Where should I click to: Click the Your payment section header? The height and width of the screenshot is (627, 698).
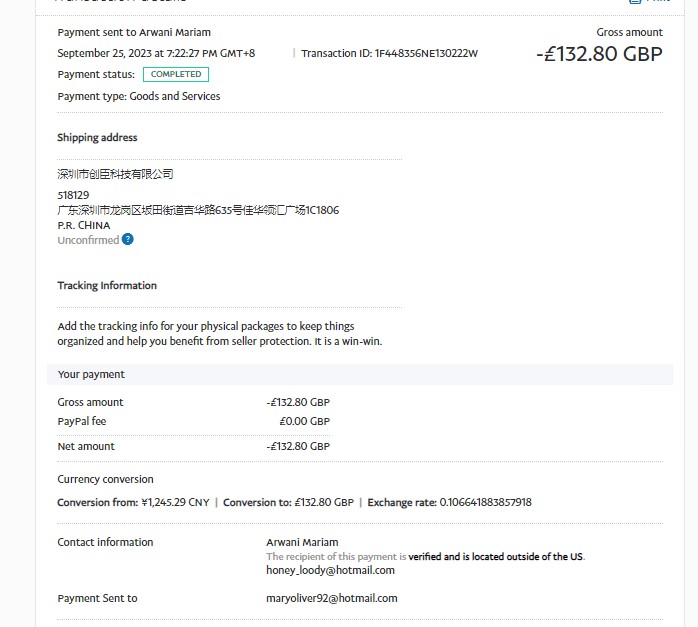coord(91,374)
